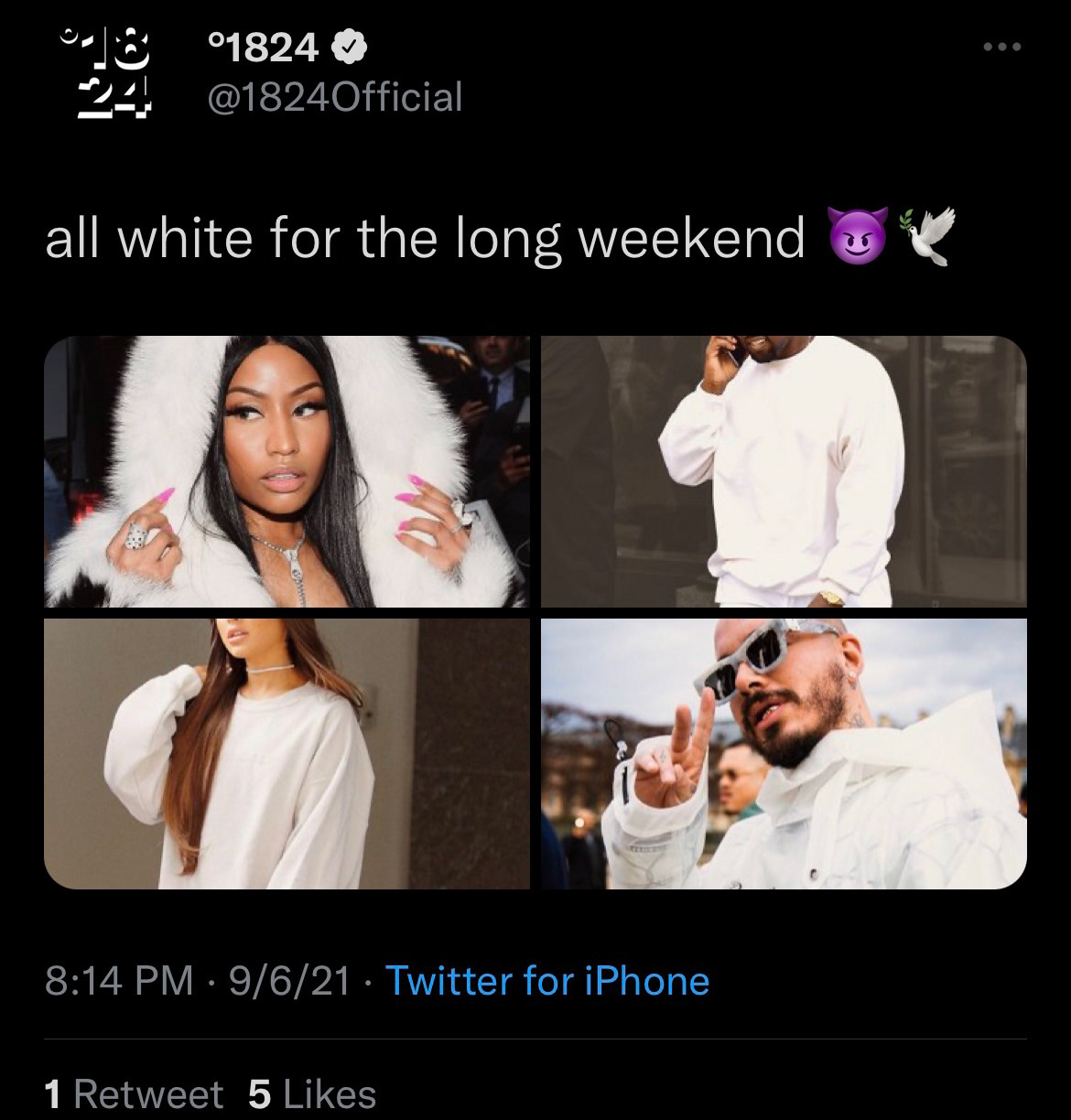Click the word 'for' in the tweet
The width and height of the screenshot is (1071, 1120).
point(304,238)
